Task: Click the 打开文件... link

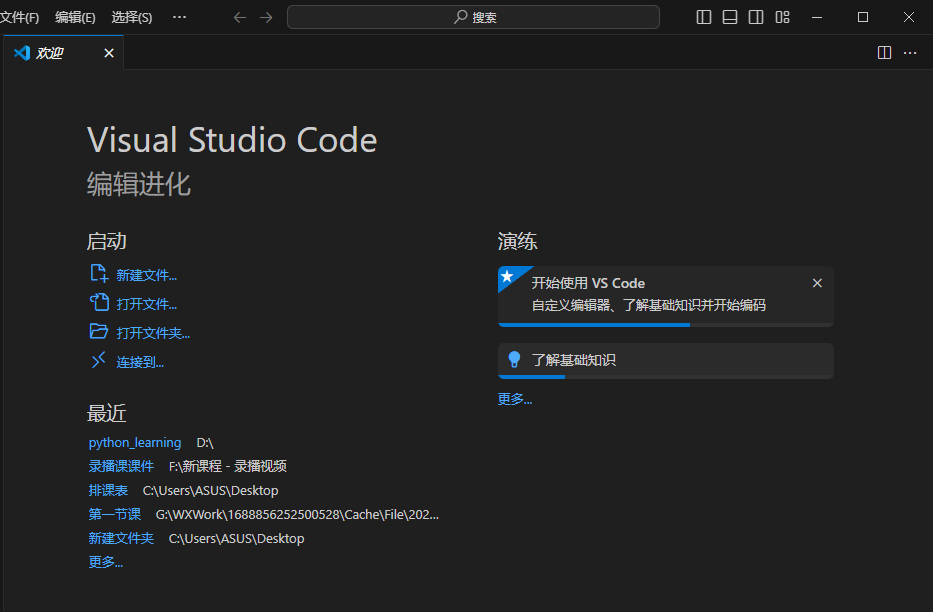Action: 146,305
